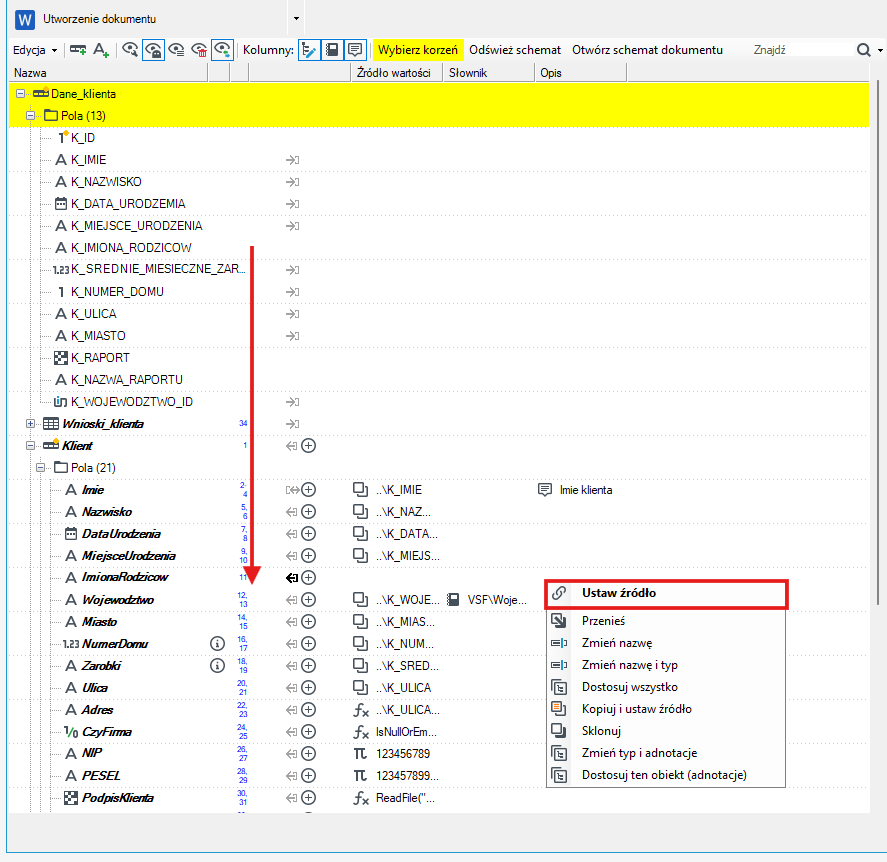This screenshot has height=862, width=887.
Task: Select Kopiuj i ustaw źródło menu entry
Action: coord(666,709)
